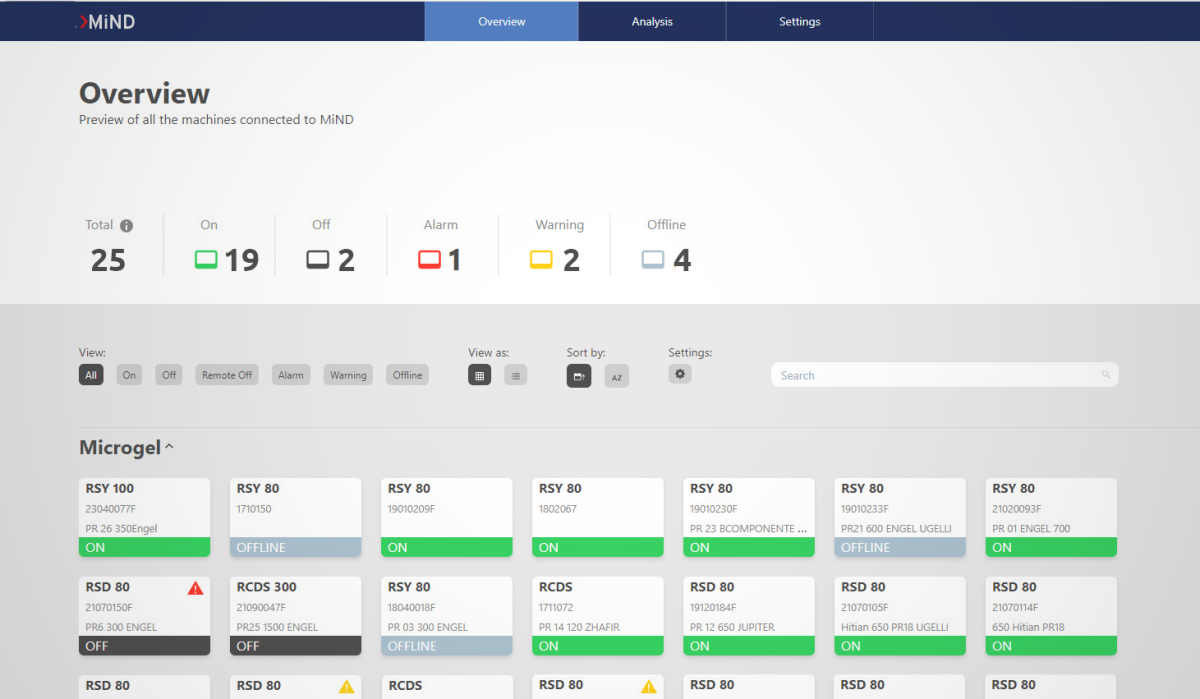
Task: Open machine card RSY 80 18040018F
Action: pos(447,616)
